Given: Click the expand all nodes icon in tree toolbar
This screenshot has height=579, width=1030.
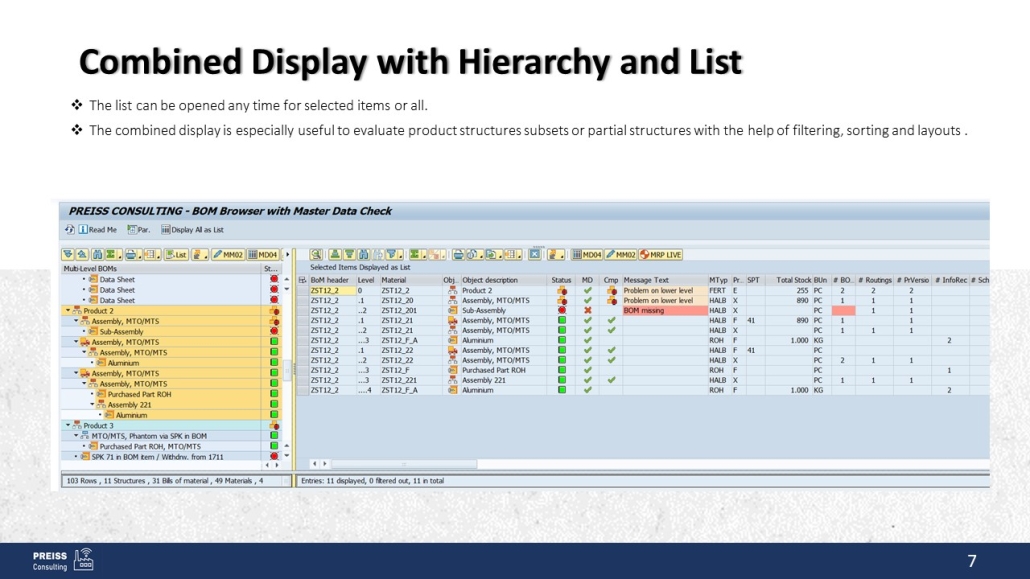Looking at the screenshot, I should point(68,255).
